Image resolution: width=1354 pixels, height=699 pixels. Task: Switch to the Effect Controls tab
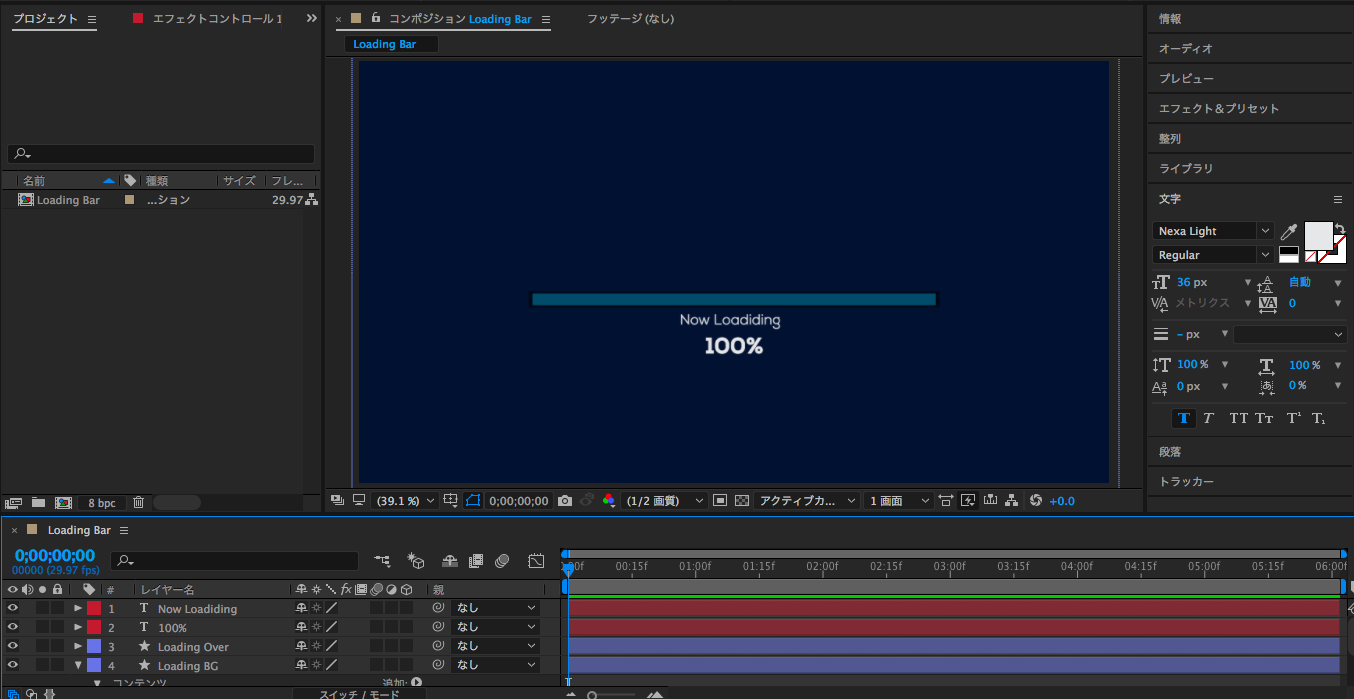click(216, 19)
